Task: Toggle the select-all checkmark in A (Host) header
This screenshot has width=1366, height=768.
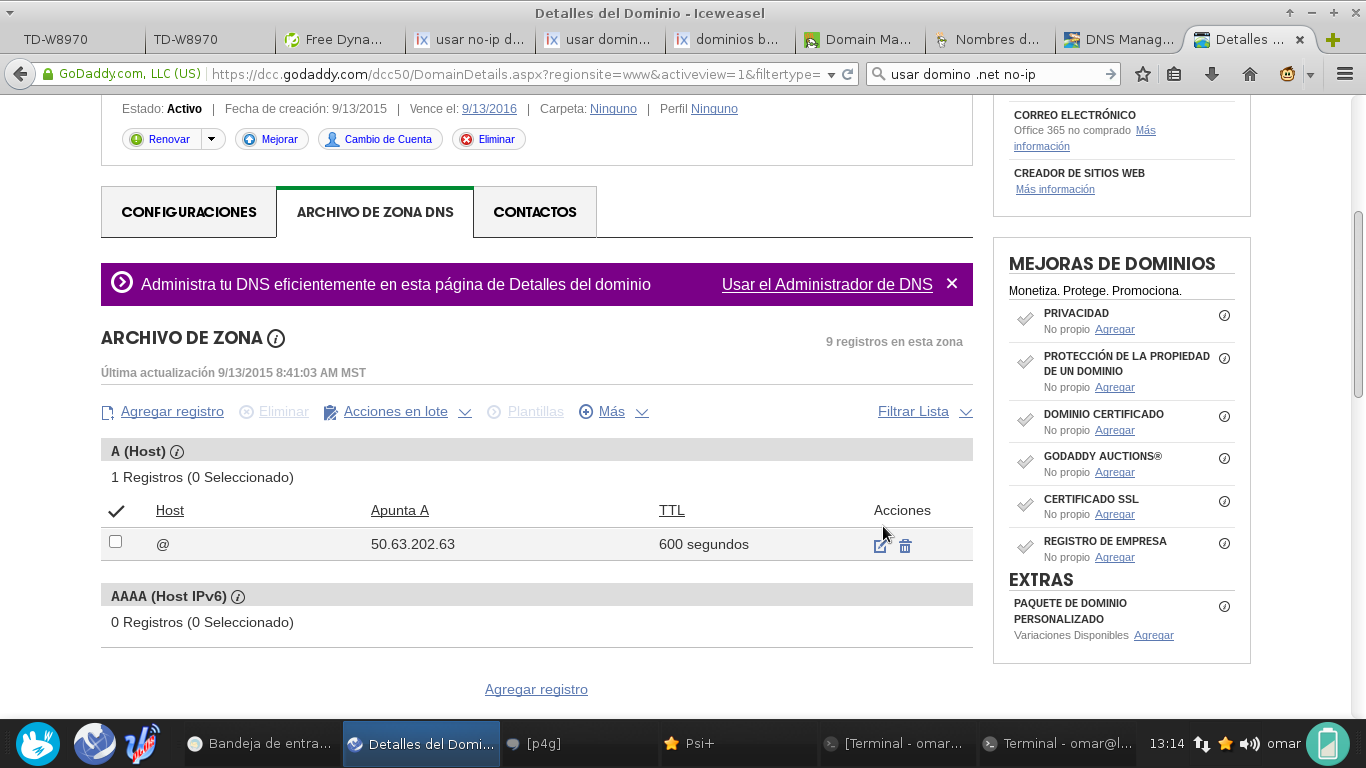Action: point(116,511)
